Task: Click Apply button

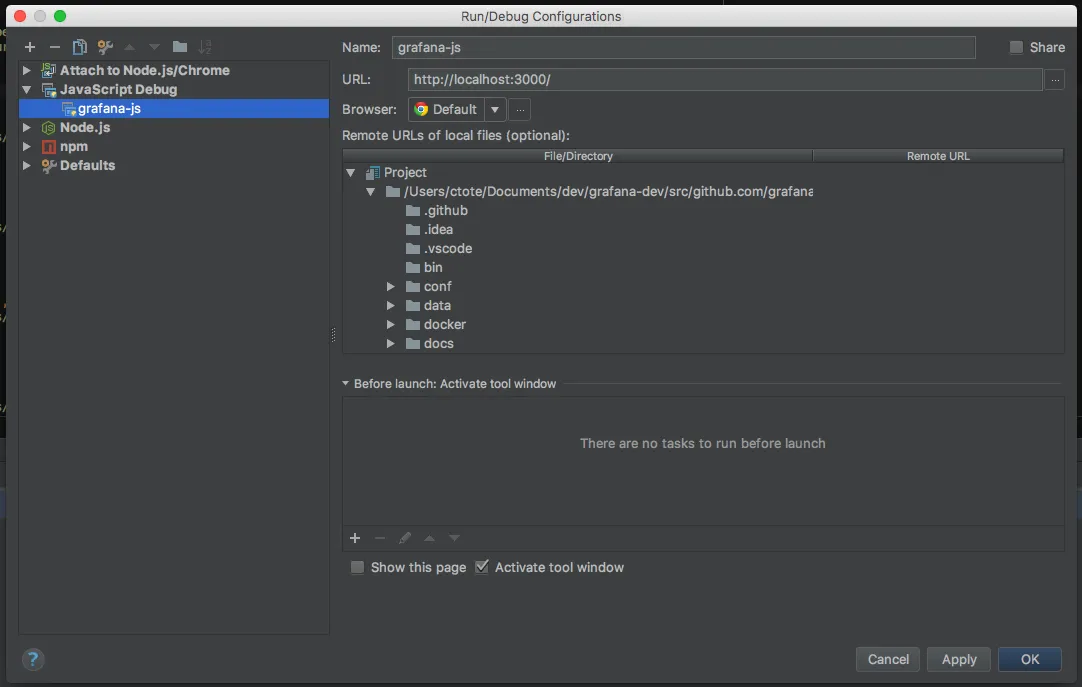Action: (959, 659)
